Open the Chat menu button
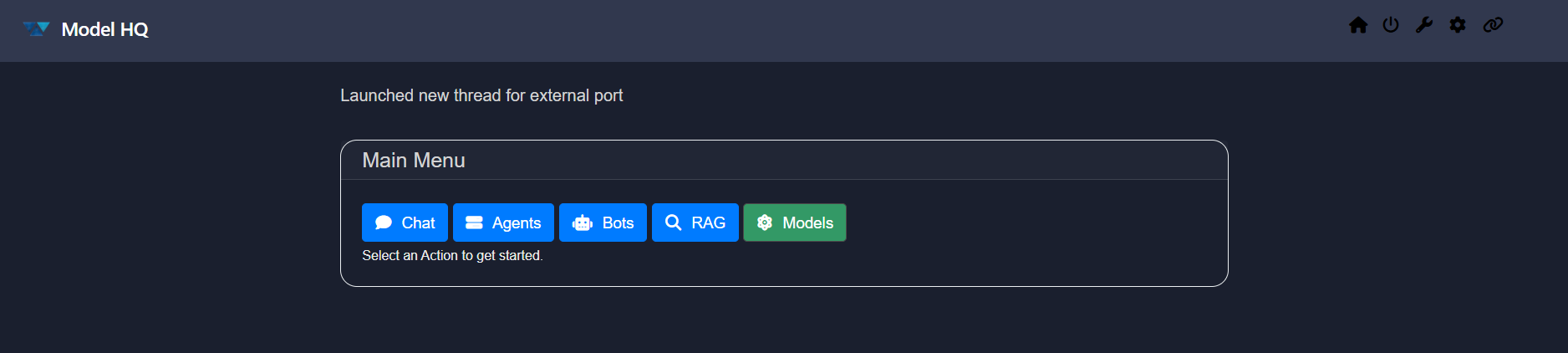Viewport: 1568px width, 353px height. point(405,223)
